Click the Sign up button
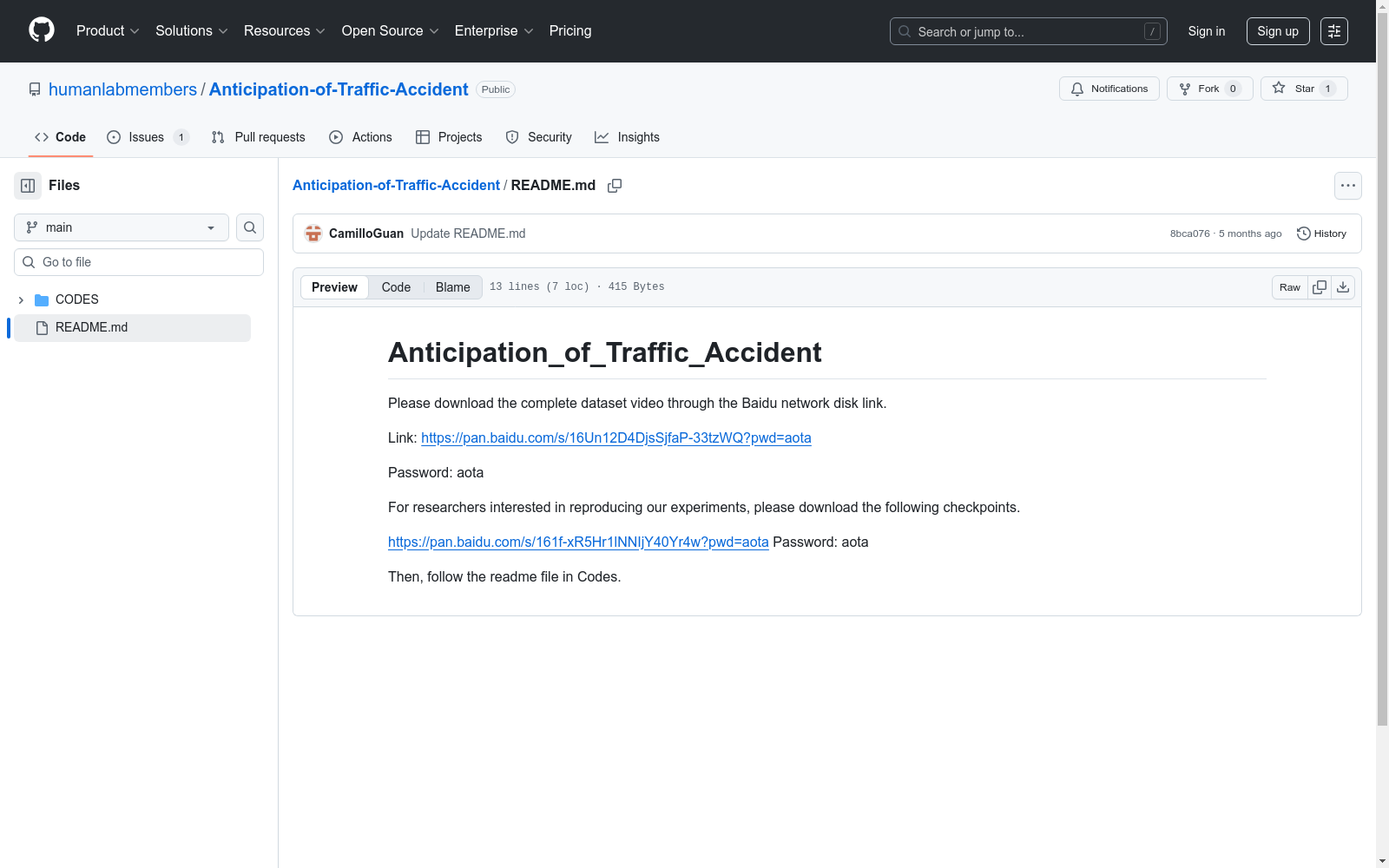This screenshot has width=1389, height=868. (x=1277, y=31)
